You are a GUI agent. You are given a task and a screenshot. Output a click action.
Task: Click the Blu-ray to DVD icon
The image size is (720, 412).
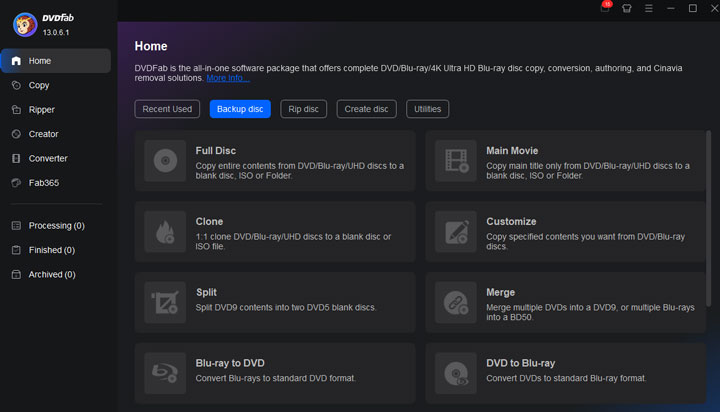[165, 373]
